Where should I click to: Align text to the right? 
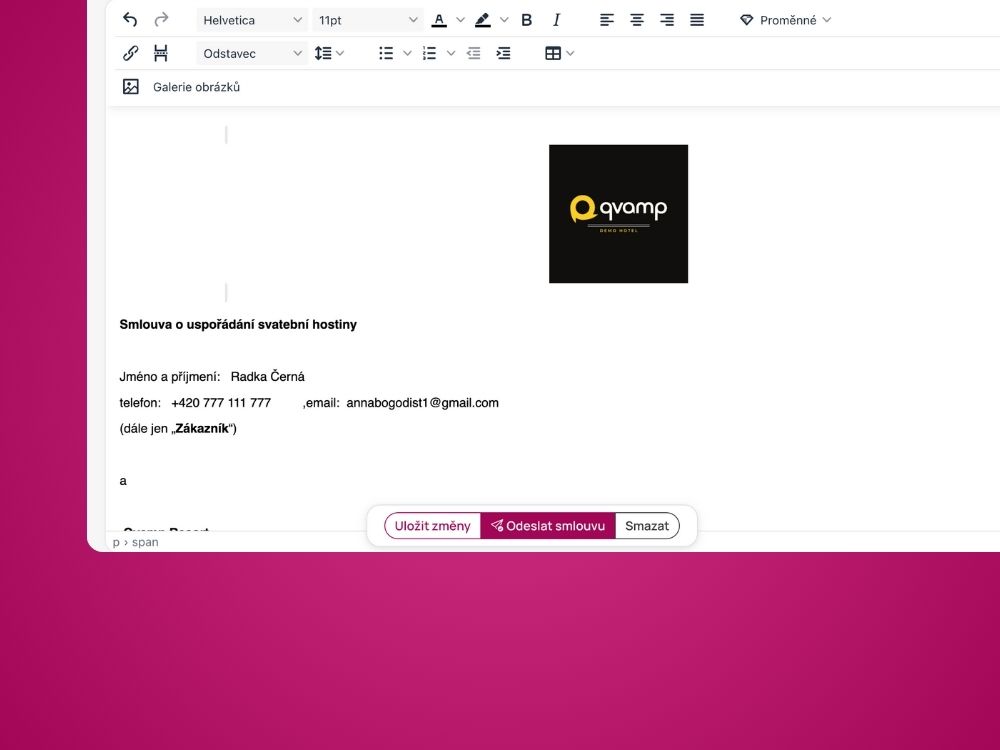[x=667, y=20]
